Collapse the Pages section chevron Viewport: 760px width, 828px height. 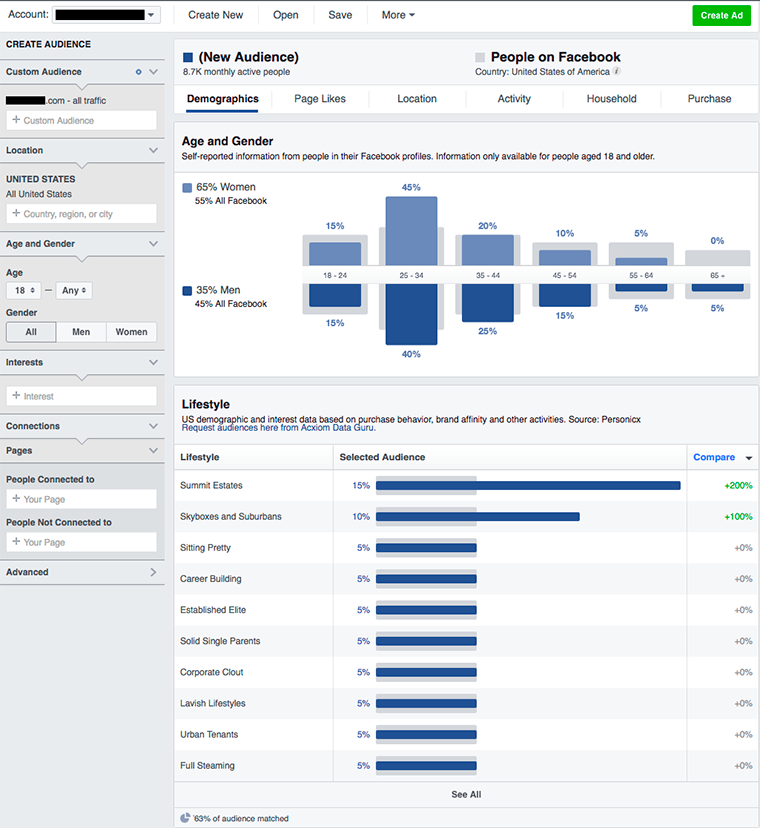tap(154, 451)
